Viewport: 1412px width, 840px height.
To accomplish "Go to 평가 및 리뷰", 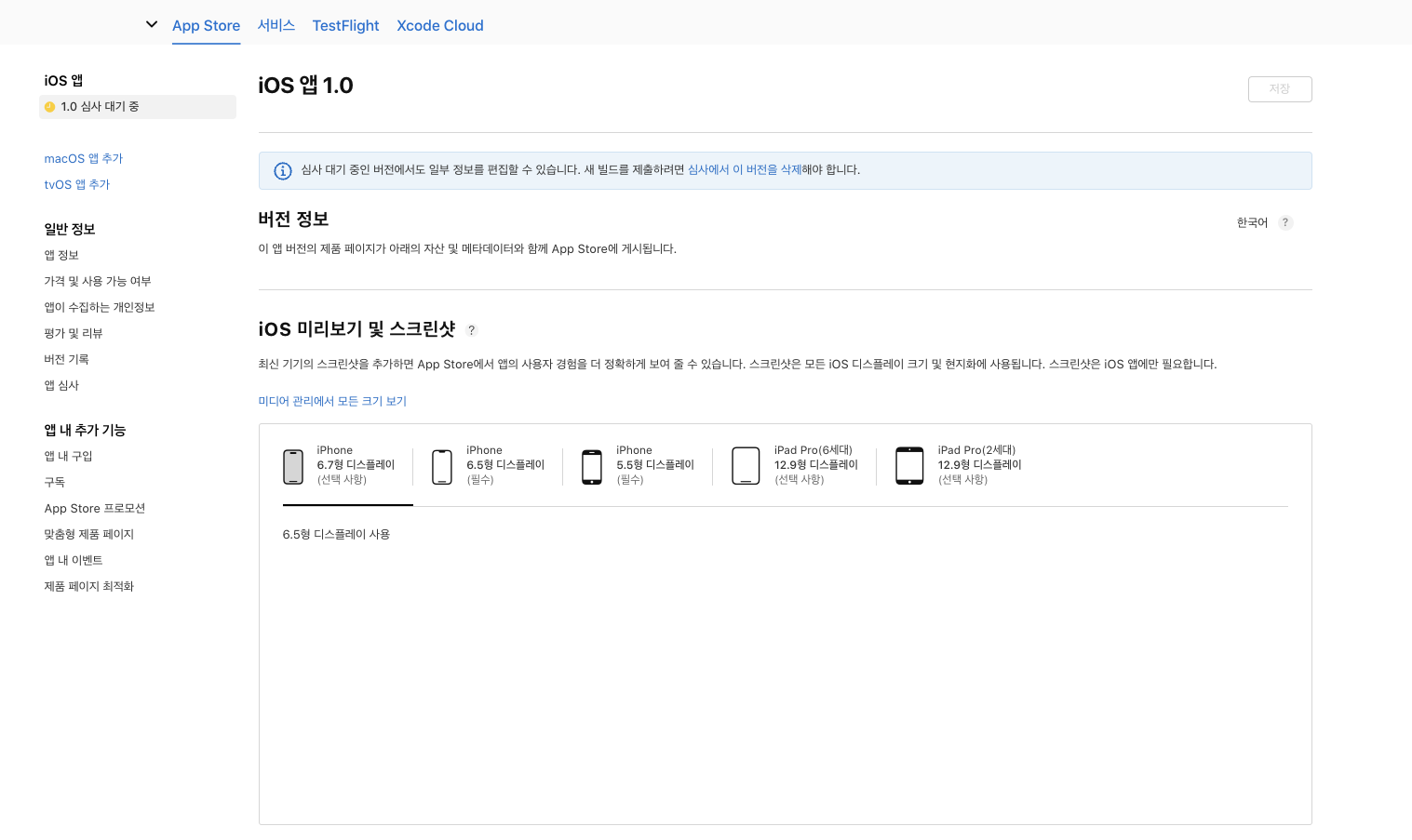I will click(x=74, y=334).
